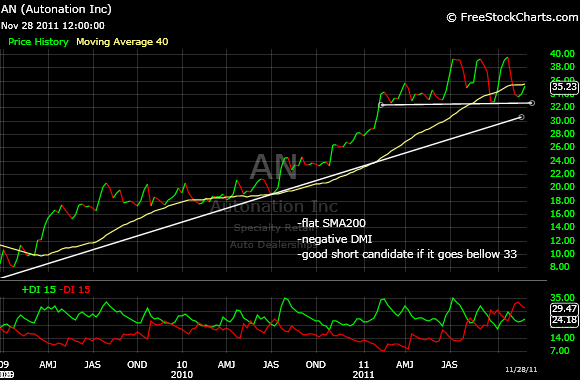Viewport: 580px width, 380px height.
Task: Select the 2010 year label on time axis
Action: (x=182, y=374)
